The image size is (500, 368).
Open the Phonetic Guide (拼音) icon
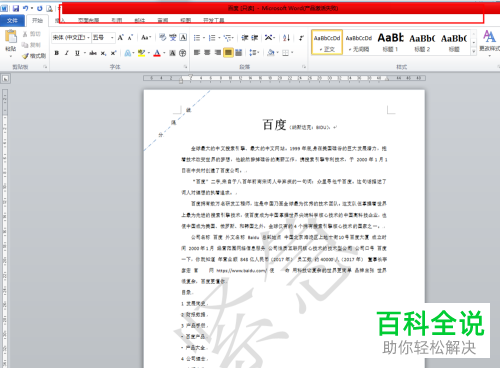[173, 37]
